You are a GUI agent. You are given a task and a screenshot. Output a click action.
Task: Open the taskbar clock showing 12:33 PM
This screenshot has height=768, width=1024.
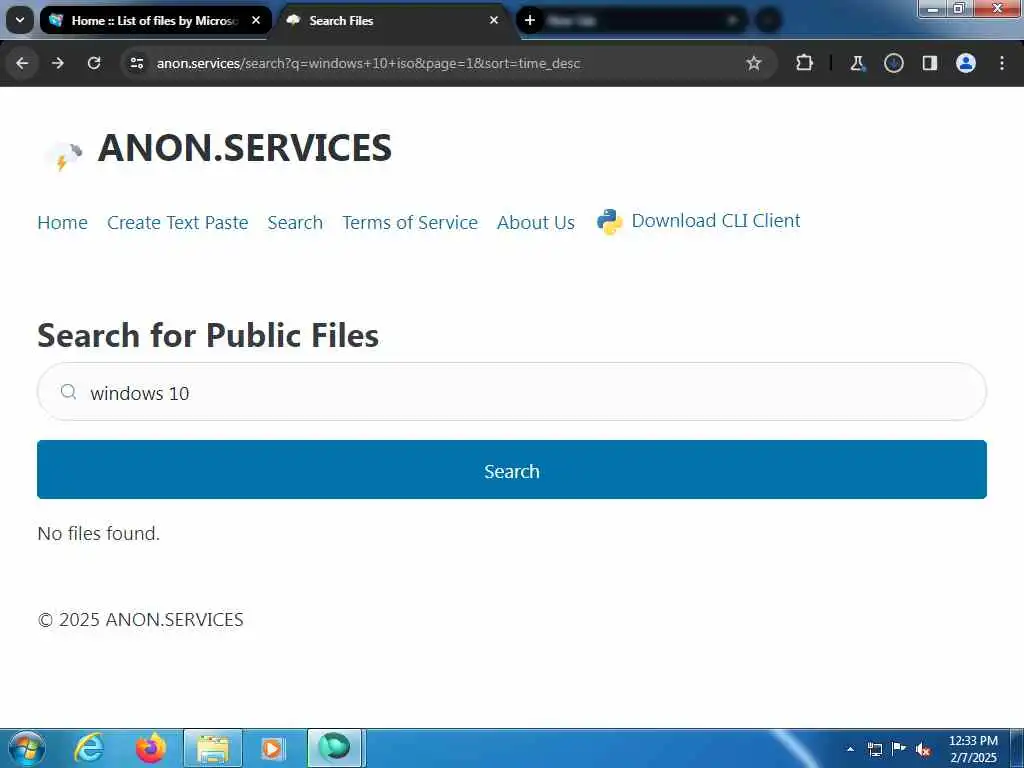tap(973, 749)
